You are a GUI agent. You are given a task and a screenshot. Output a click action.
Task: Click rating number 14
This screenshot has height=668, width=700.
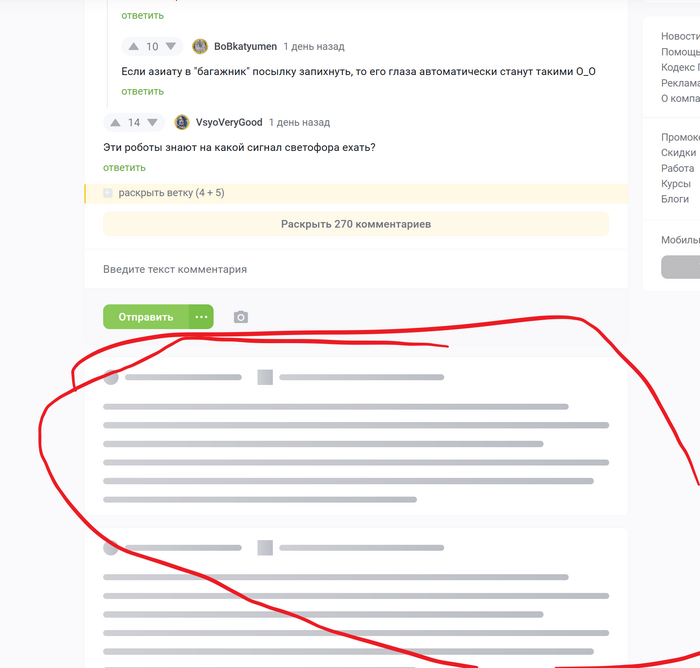134,122
